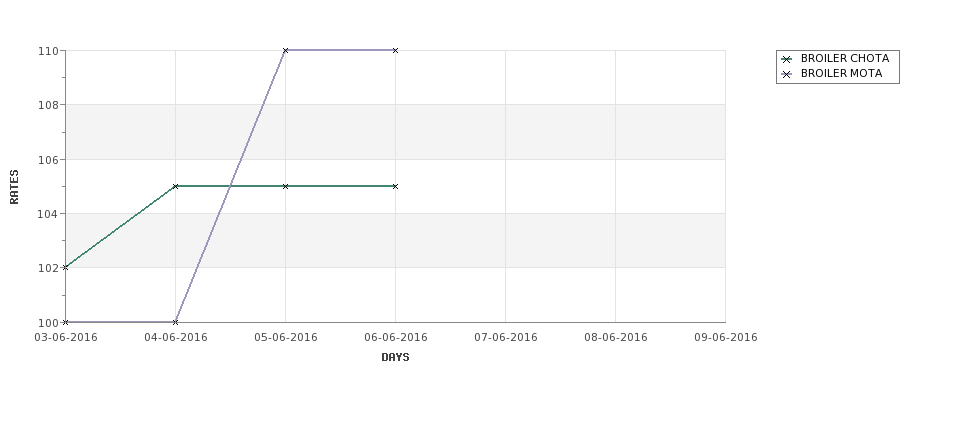Select BROILER MOTA point at 06-06-2016
The image size is (975, 429).
(x=395, y=50)
